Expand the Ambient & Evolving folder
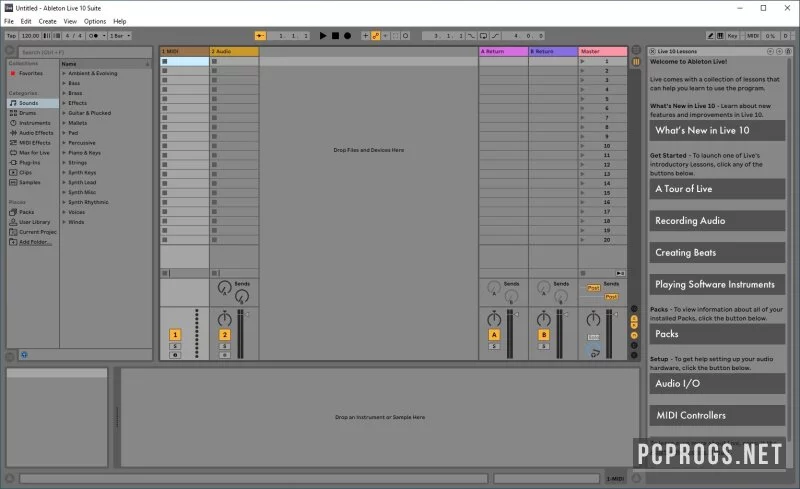 (64, 74)
